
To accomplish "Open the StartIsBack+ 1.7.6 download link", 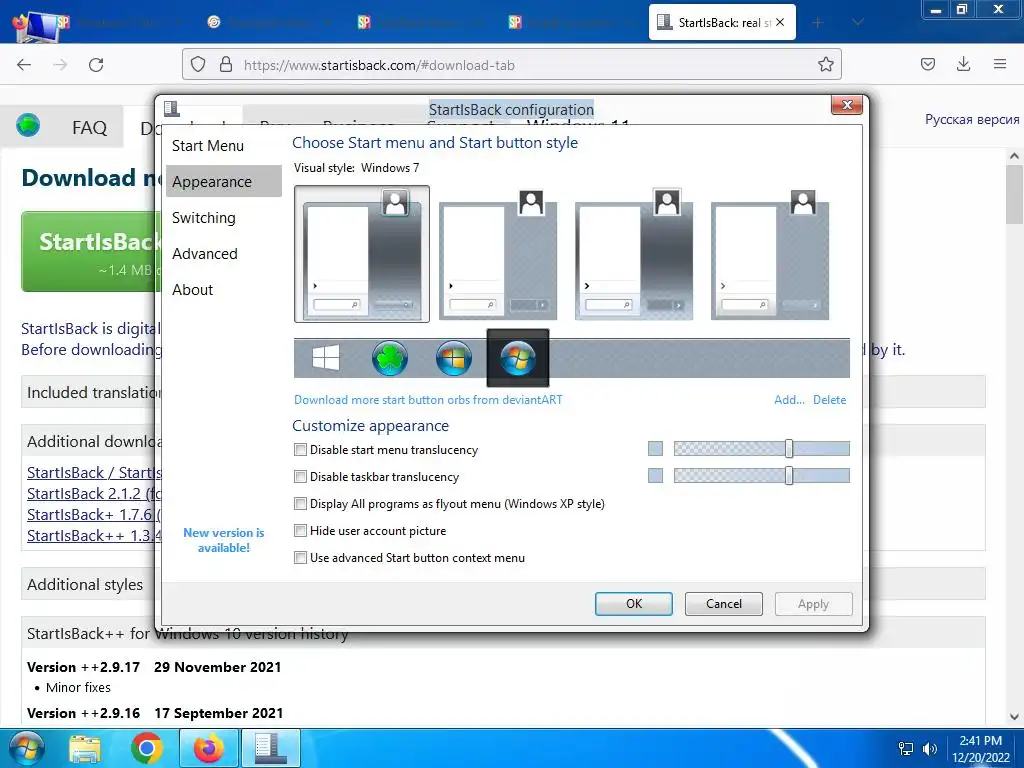I will (93, 515).
